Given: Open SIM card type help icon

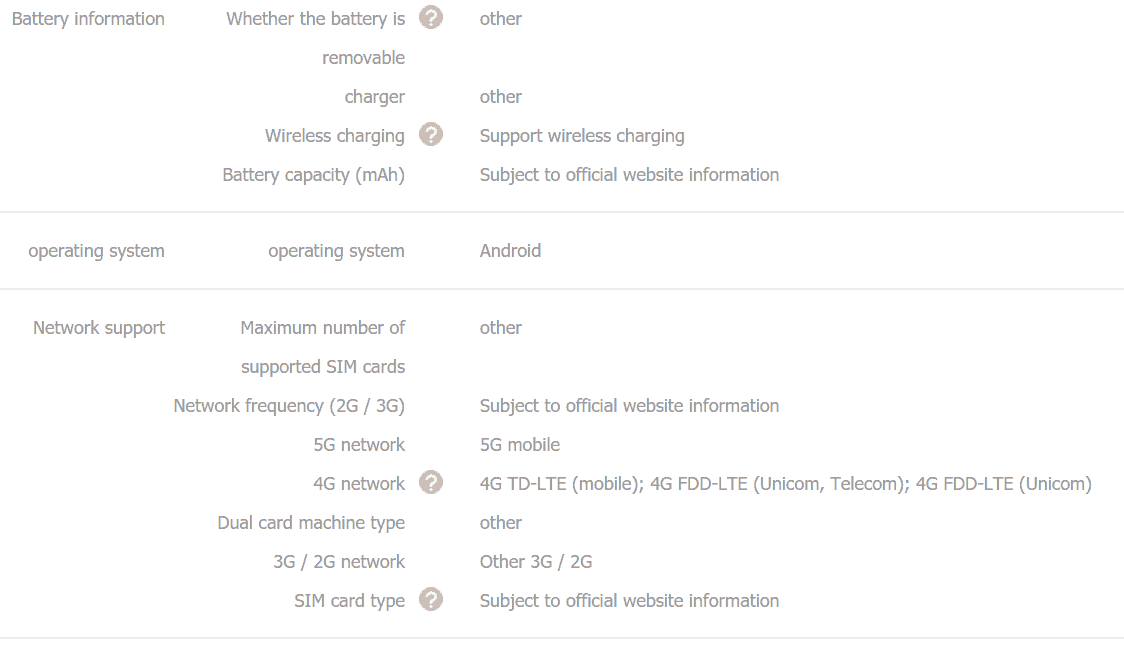Looking at the screenshot, I should (431, 599).
